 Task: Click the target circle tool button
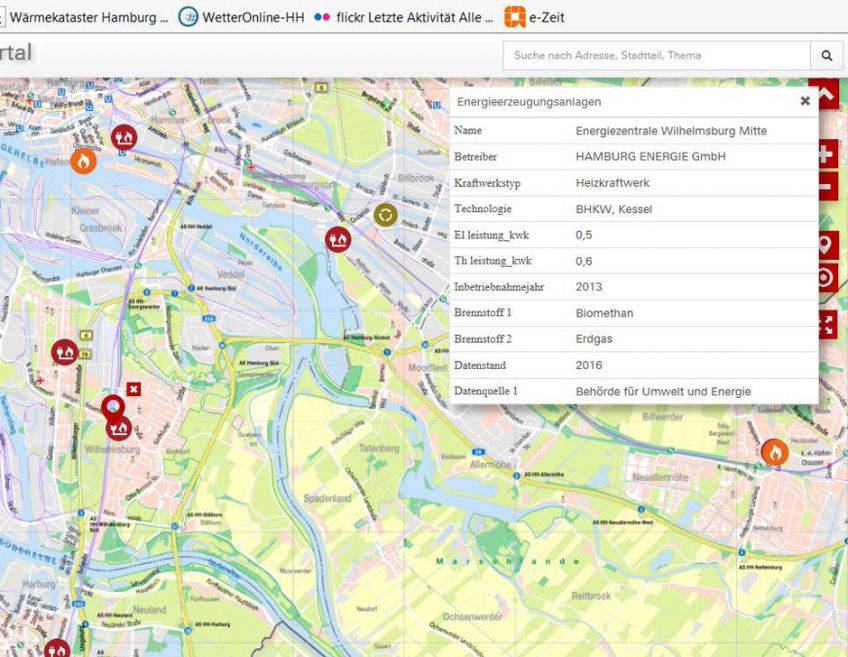[826, 278]
